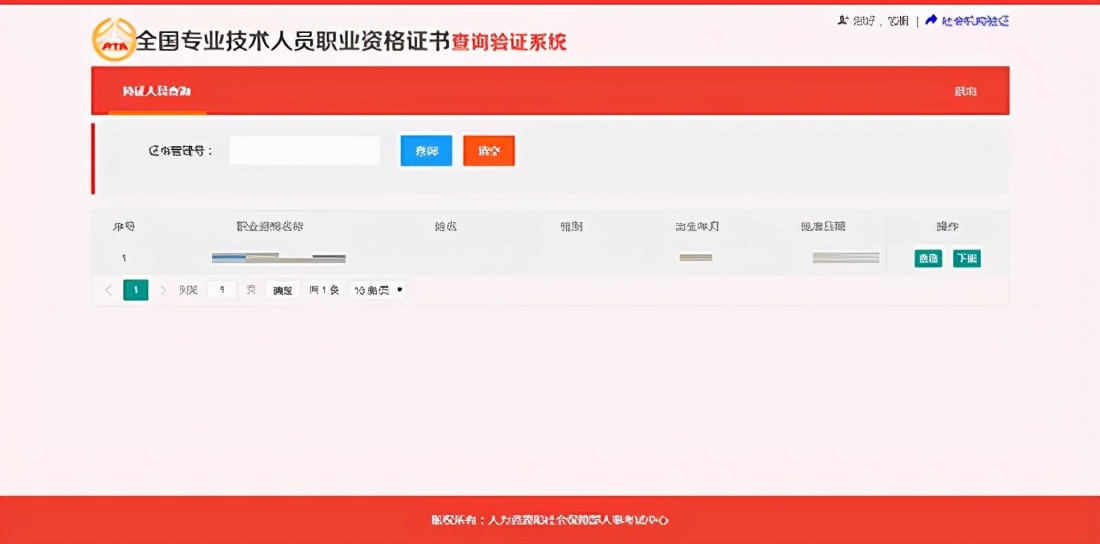Click the first green button in row 1
The image size is (1100, 544).
(928, 258)
